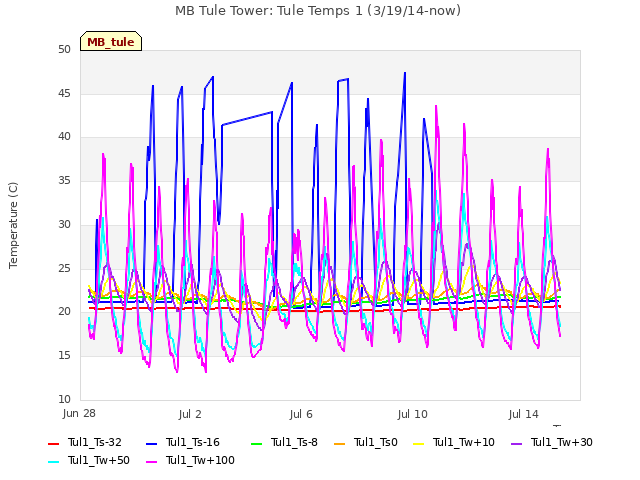Click the 'Jun 28' x-axis tick label

[79, 414]
